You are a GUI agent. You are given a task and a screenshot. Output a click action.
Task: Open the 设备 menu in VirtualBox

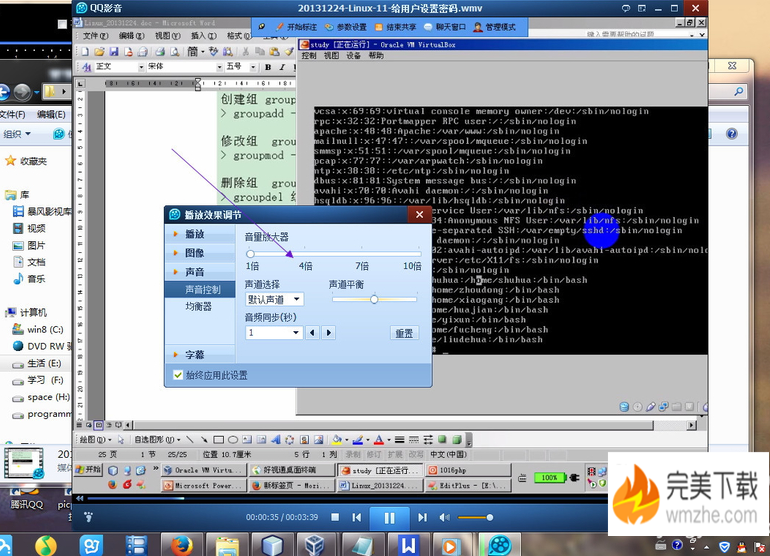(x=354, y=56)
